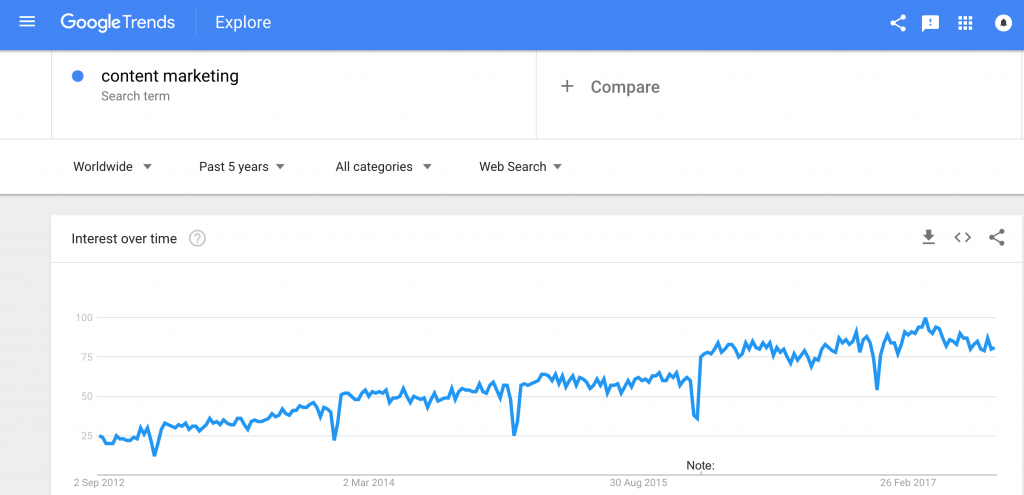The width and height of the screenshot is (1024, 495).
Task: Click the blue content marketing color dot
Action: coord(78,77)
